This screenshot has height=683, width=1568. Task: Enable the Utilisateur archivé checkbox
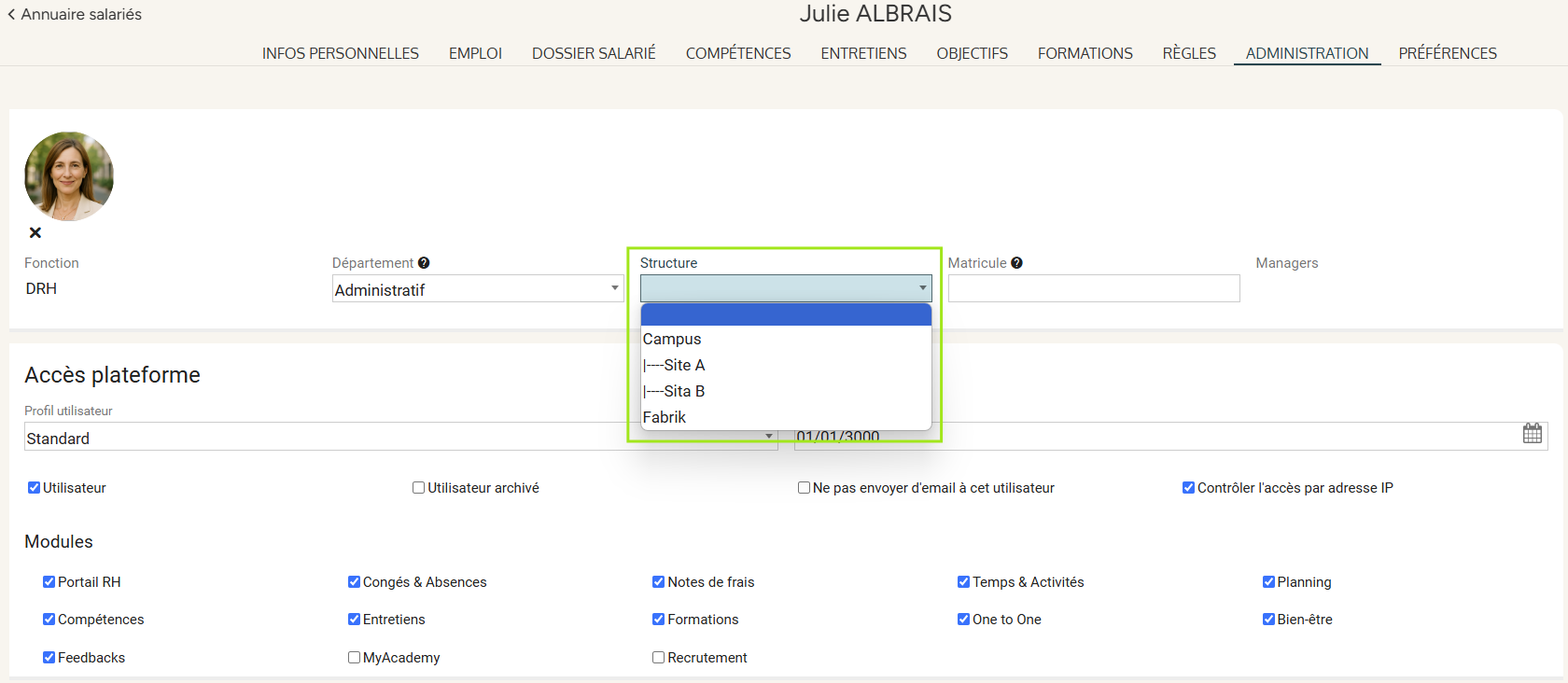coord(419,488)
